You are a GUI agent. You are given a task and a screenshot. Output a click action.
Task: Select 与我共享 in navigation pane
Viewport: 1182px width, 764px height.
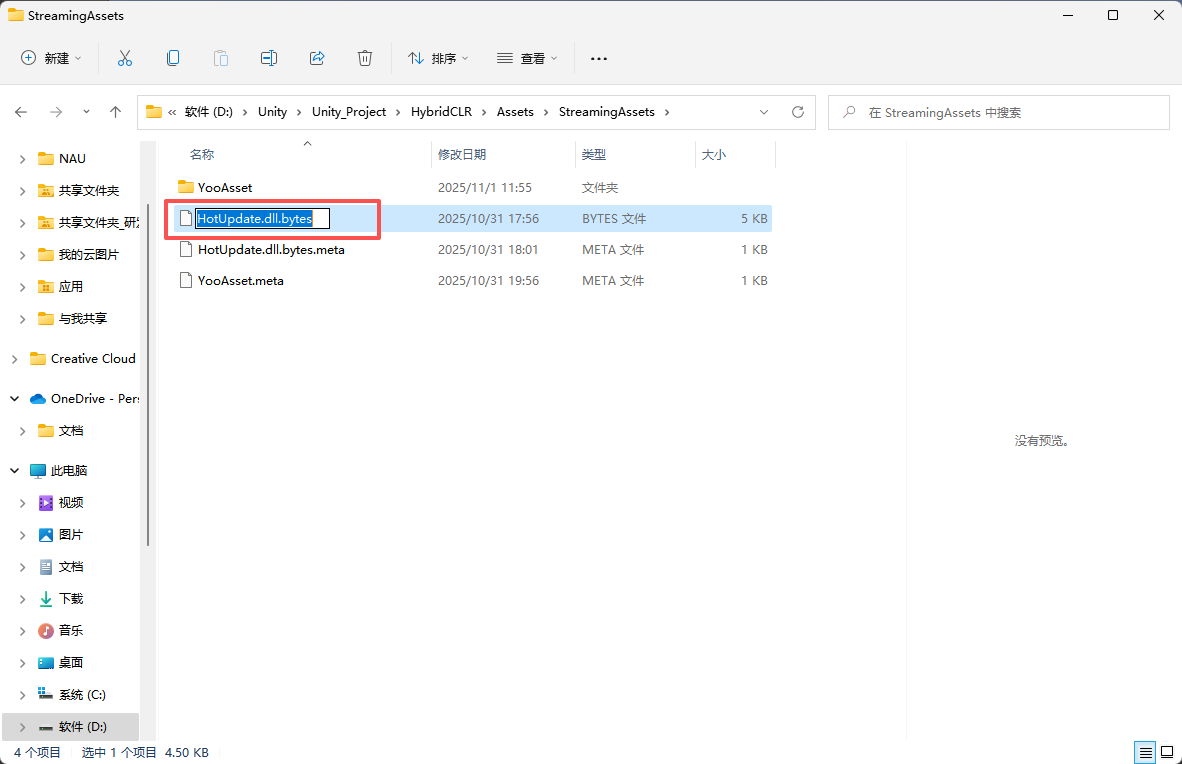click(x=83, y=318)
